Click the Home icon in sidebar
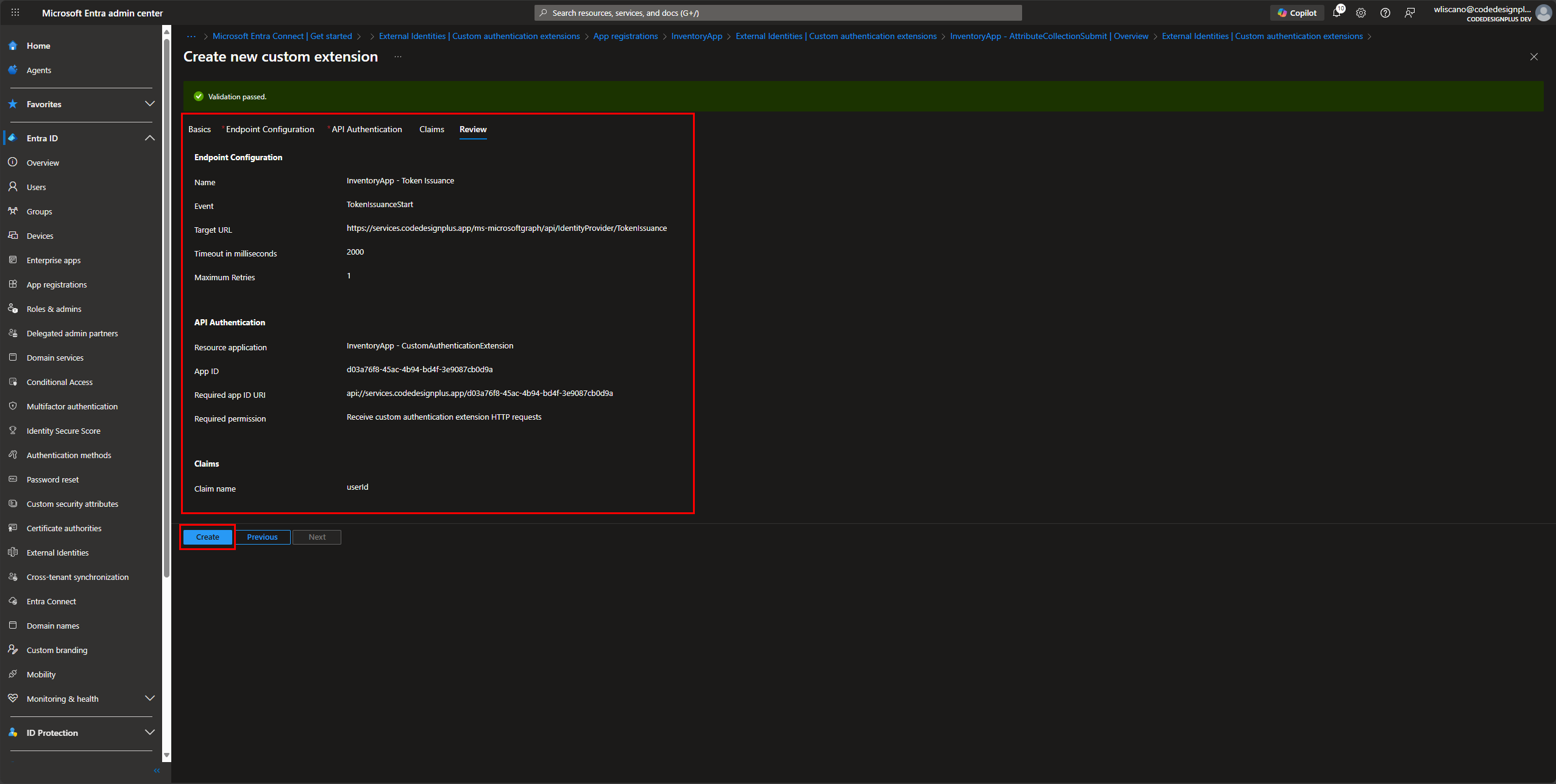Screen dimensions: 1556x784 click(x=13, y=46)
